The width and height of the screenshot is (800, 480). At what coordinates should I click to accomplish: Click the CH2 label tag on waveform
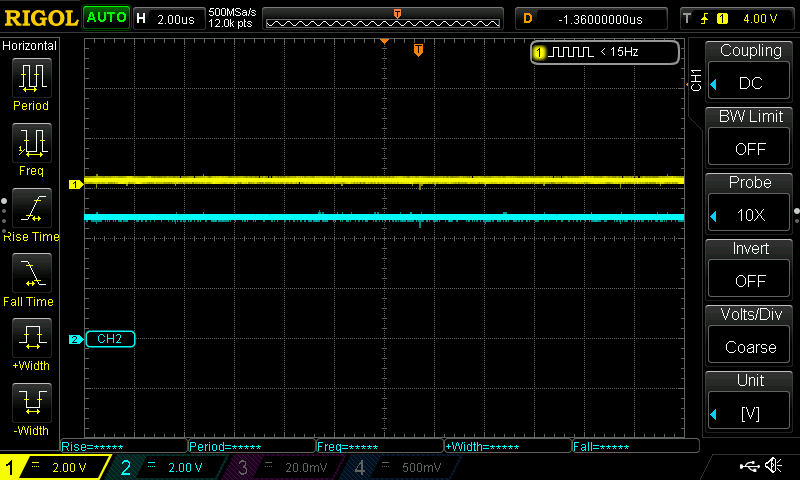(x=110, y=339)
